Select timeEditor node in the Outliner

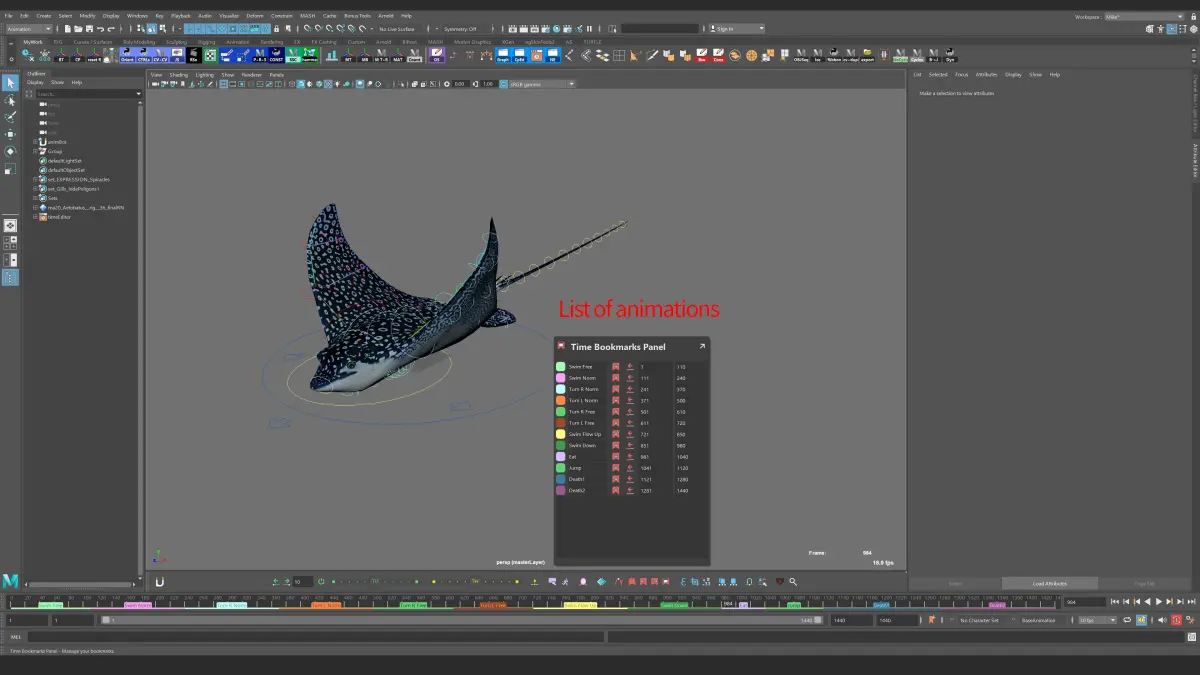[x=60, y=216]
